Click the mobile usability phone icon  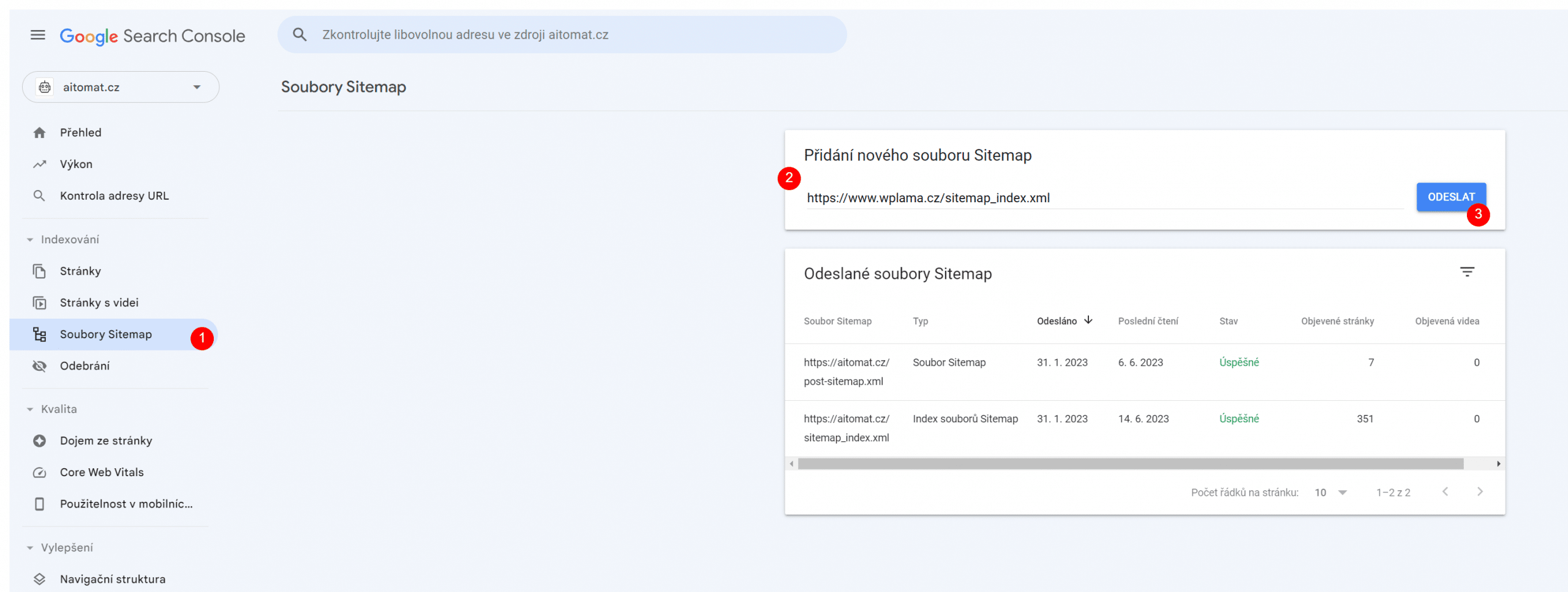40,504
